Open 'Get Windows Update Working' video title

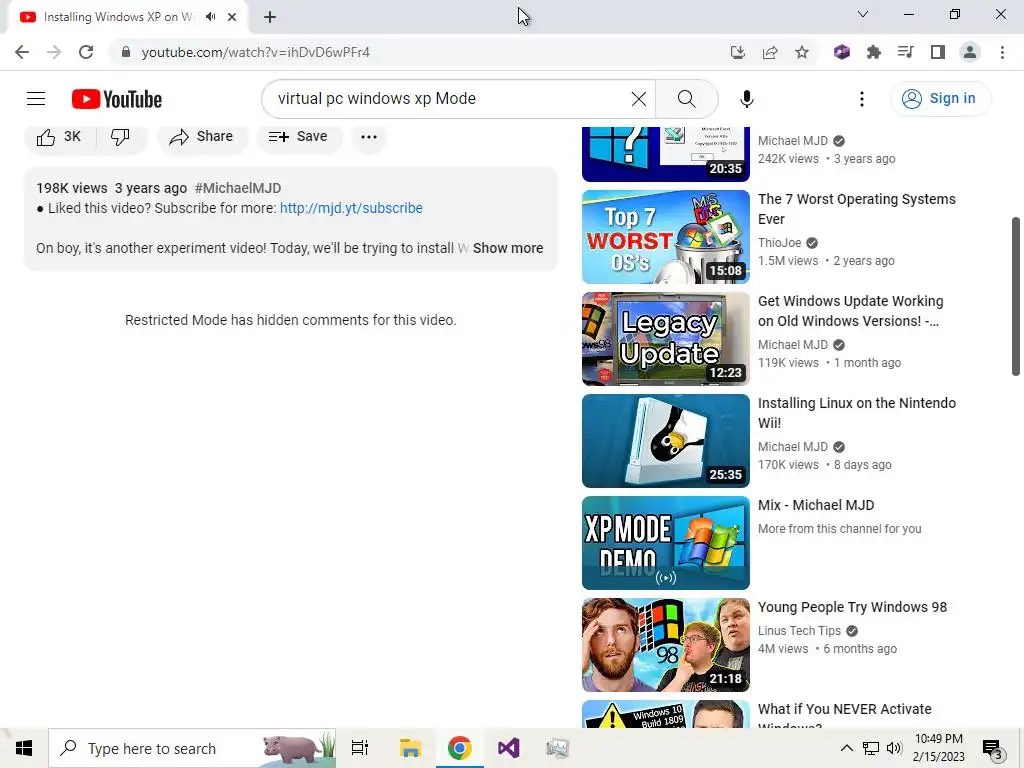[x=850, y=311]
